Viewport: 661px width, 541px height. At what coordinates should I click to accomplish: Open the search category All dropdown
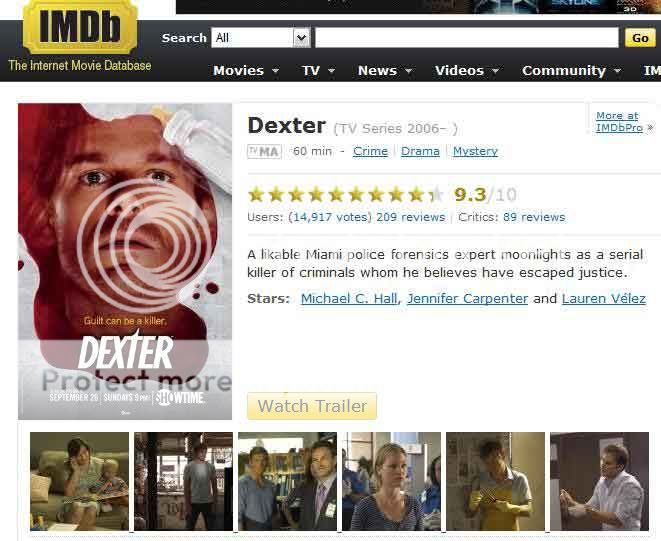point(261,38)
